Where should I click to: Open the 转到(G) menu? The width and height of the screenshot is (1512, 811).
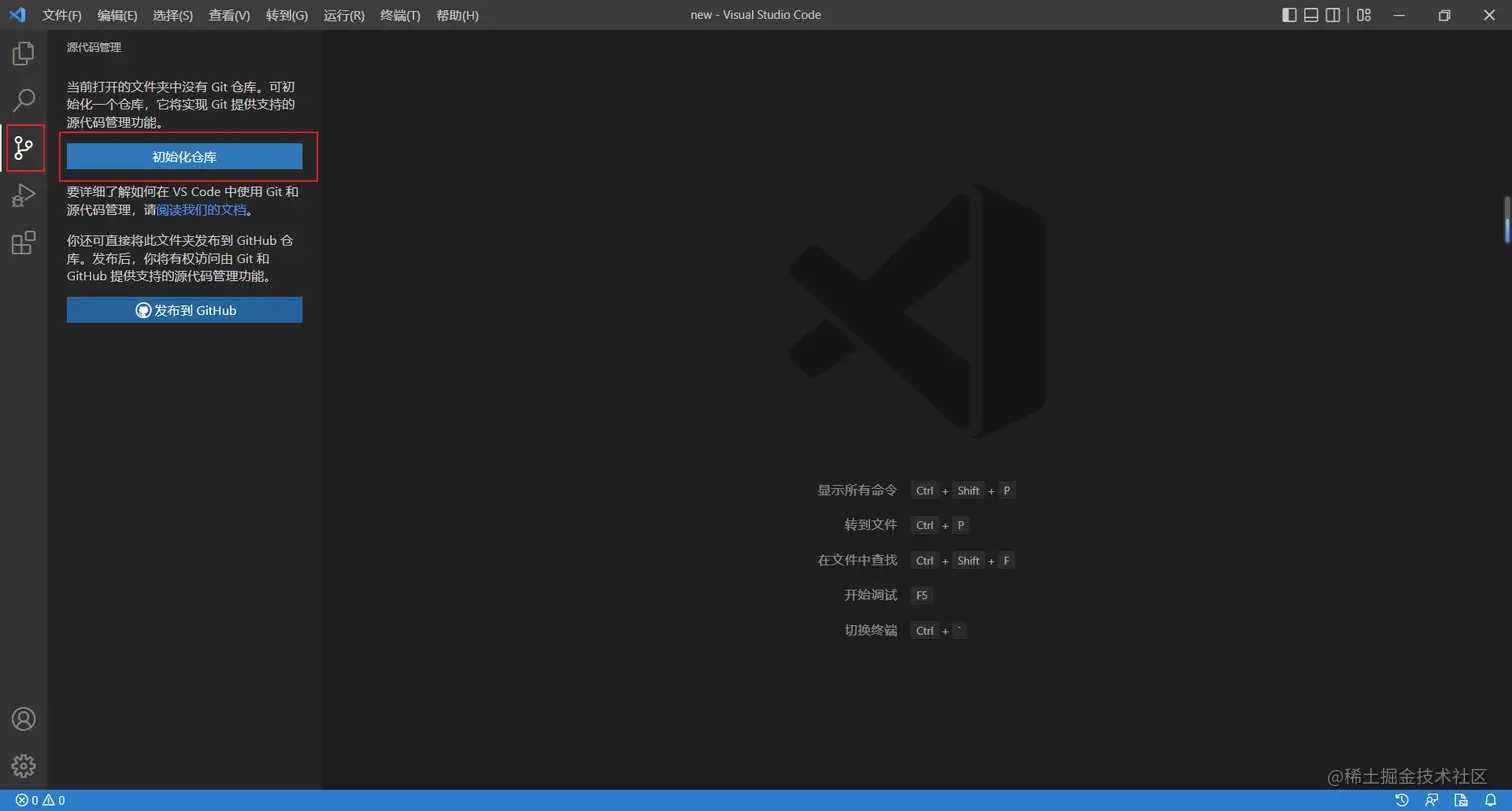click(287, 15)
